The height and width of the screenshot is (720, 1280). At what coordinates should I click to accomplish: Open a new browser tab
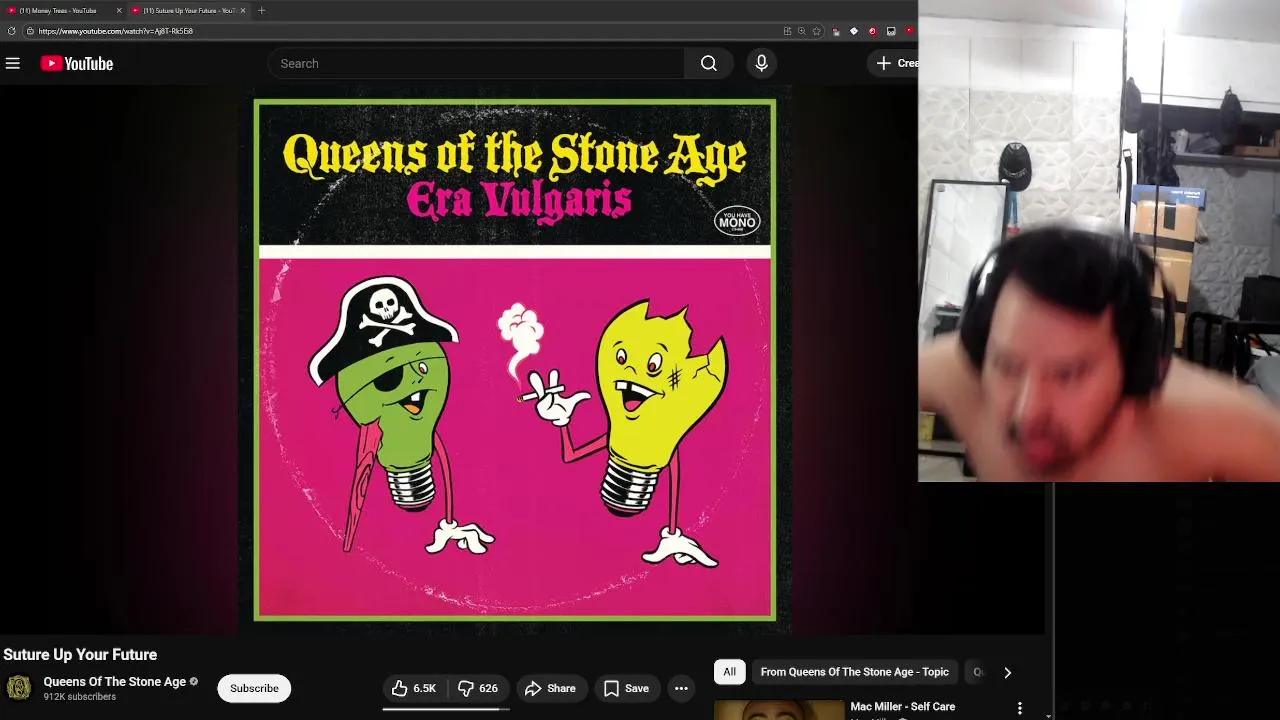(x=261, y=10)
